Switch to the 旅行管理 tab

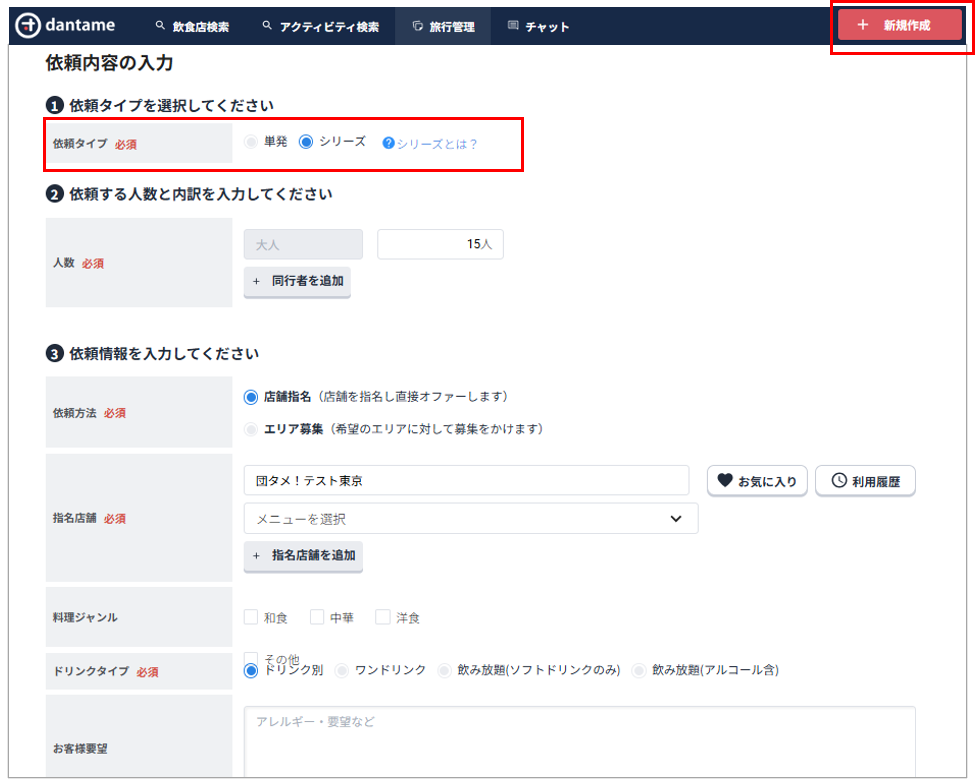pos(443,27)
